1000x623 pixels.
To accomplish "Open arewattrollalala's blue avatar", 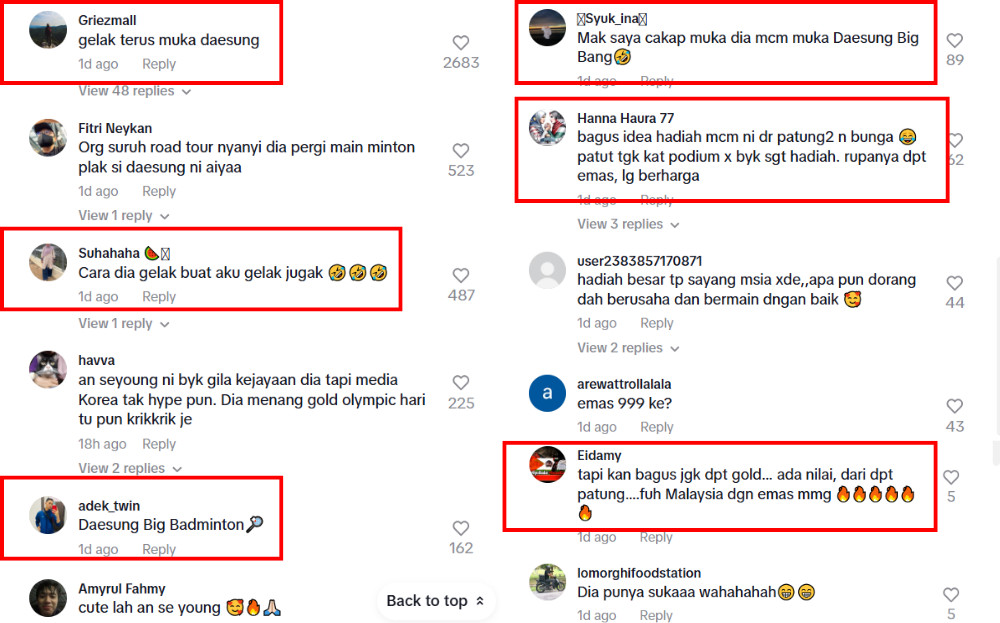I will point(547,393).
